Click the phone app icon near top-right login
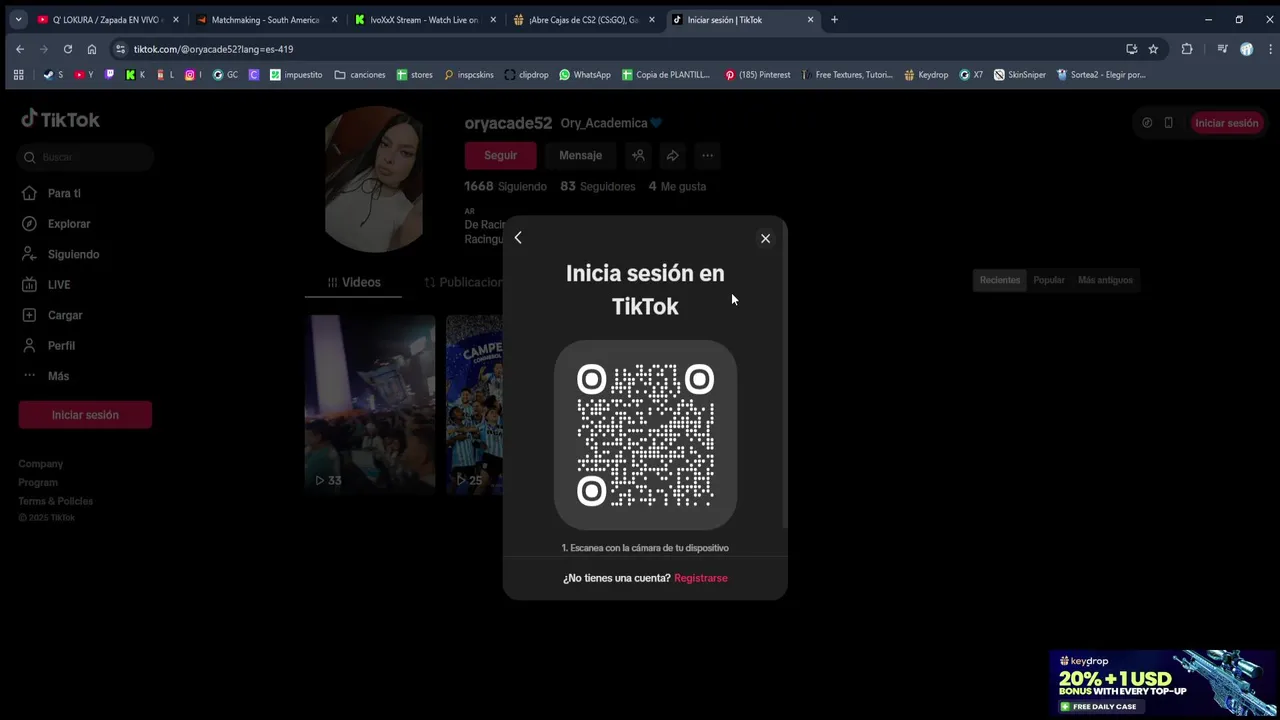The height and width of the screenshot is (720, 1280). click(1168, 123)
